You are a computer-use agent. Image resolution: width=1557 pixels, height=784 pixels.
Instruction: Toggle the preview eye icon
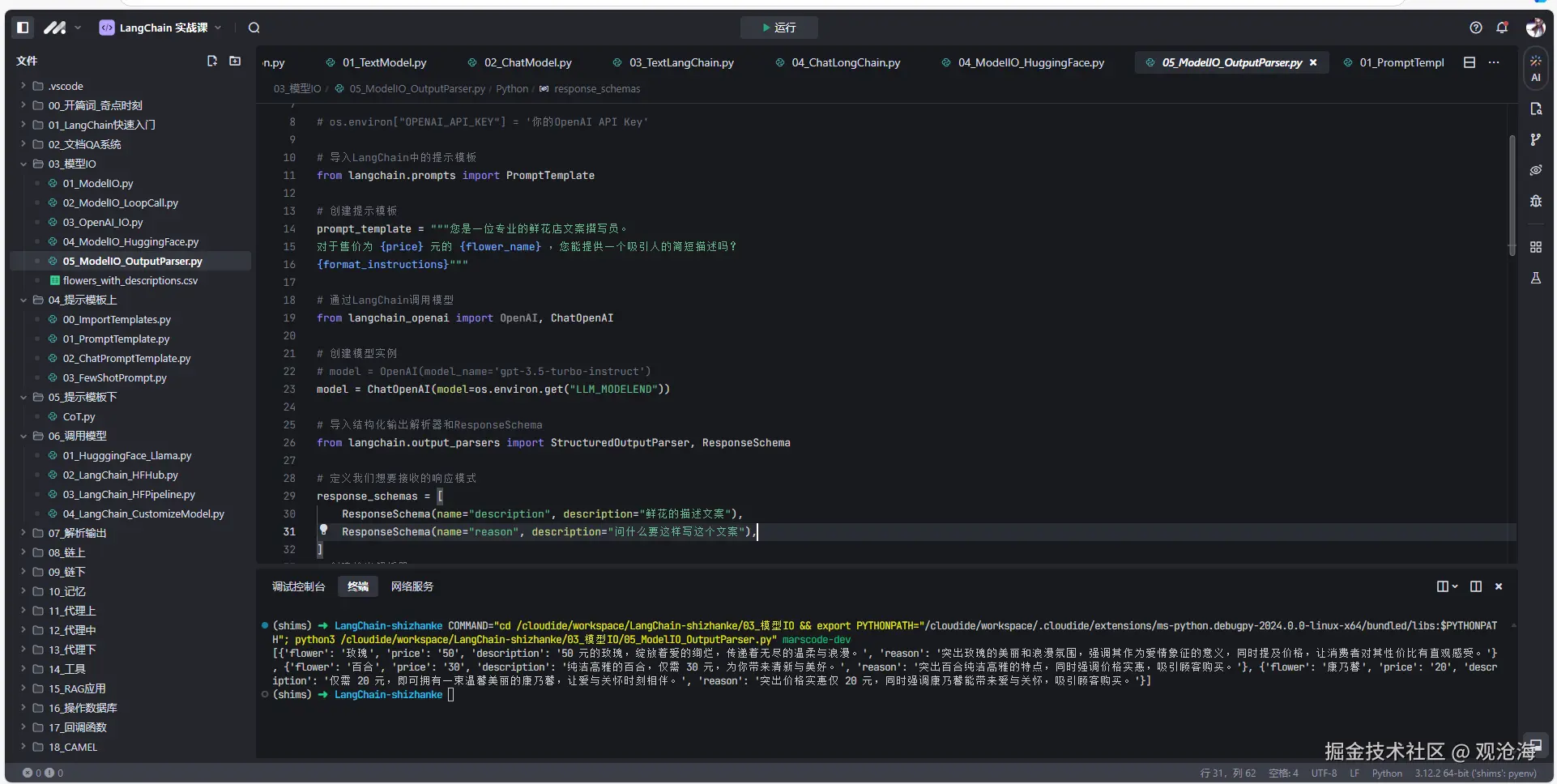coord(1535,170)
